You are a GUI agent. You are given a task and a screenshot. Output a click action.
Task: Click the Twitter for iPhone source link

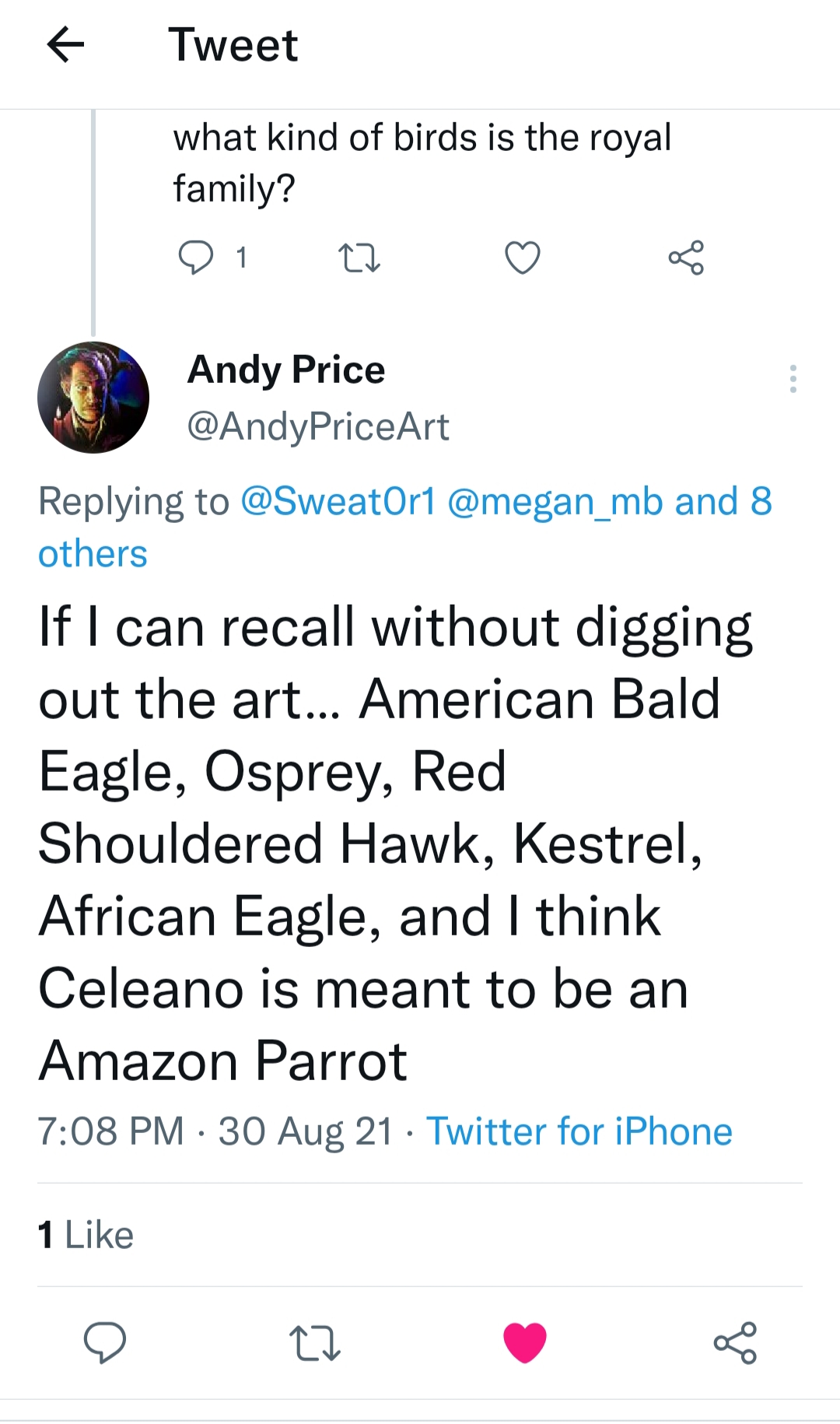coord(579,1131)
